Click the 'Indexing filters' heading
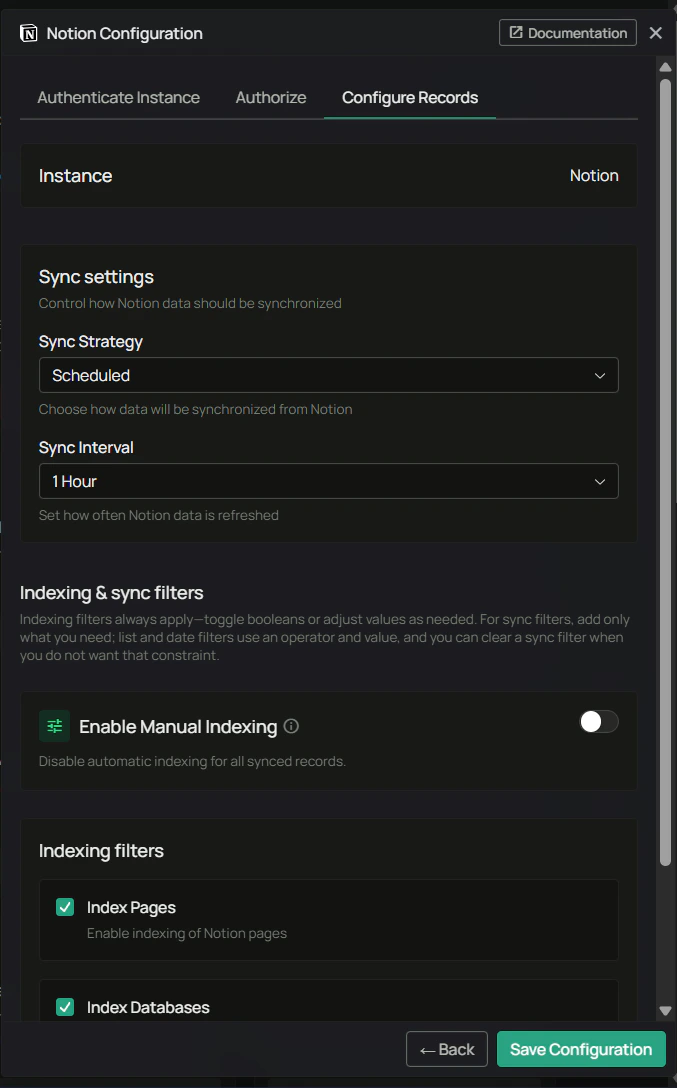 pos(101,851)
